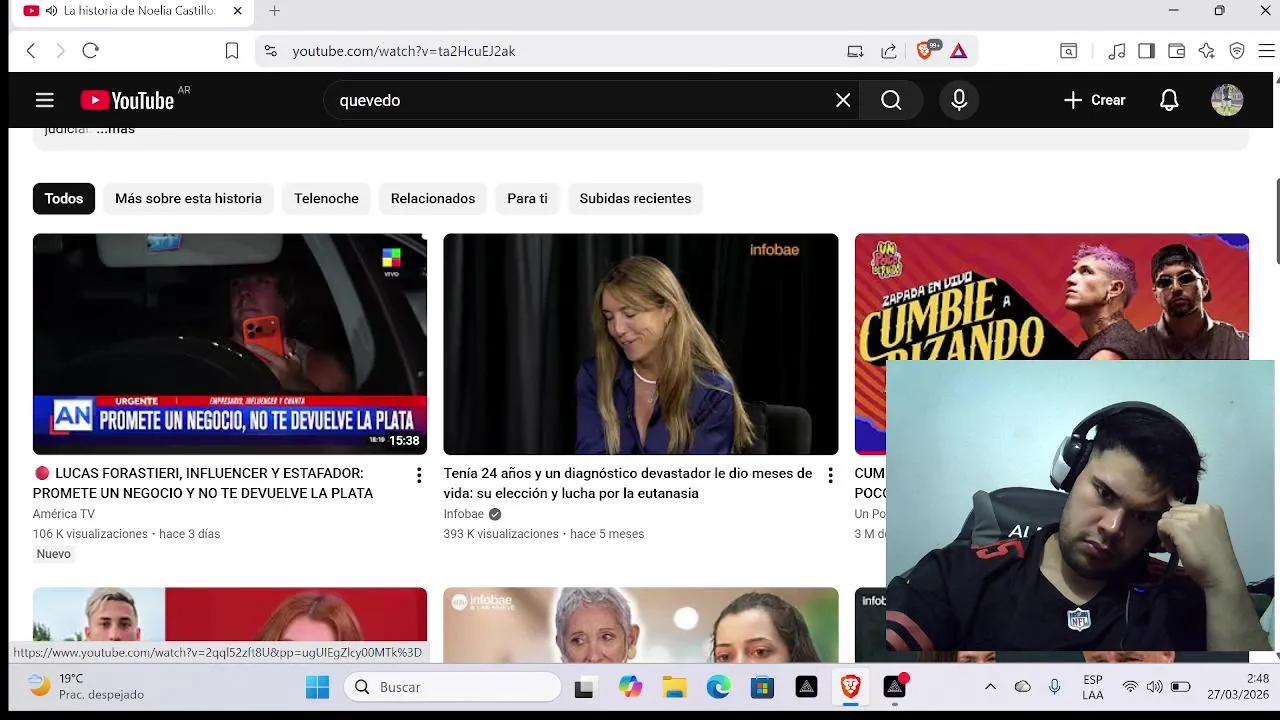Go back in the browser
The image size is (1280, 720).
tap(31, 51)
